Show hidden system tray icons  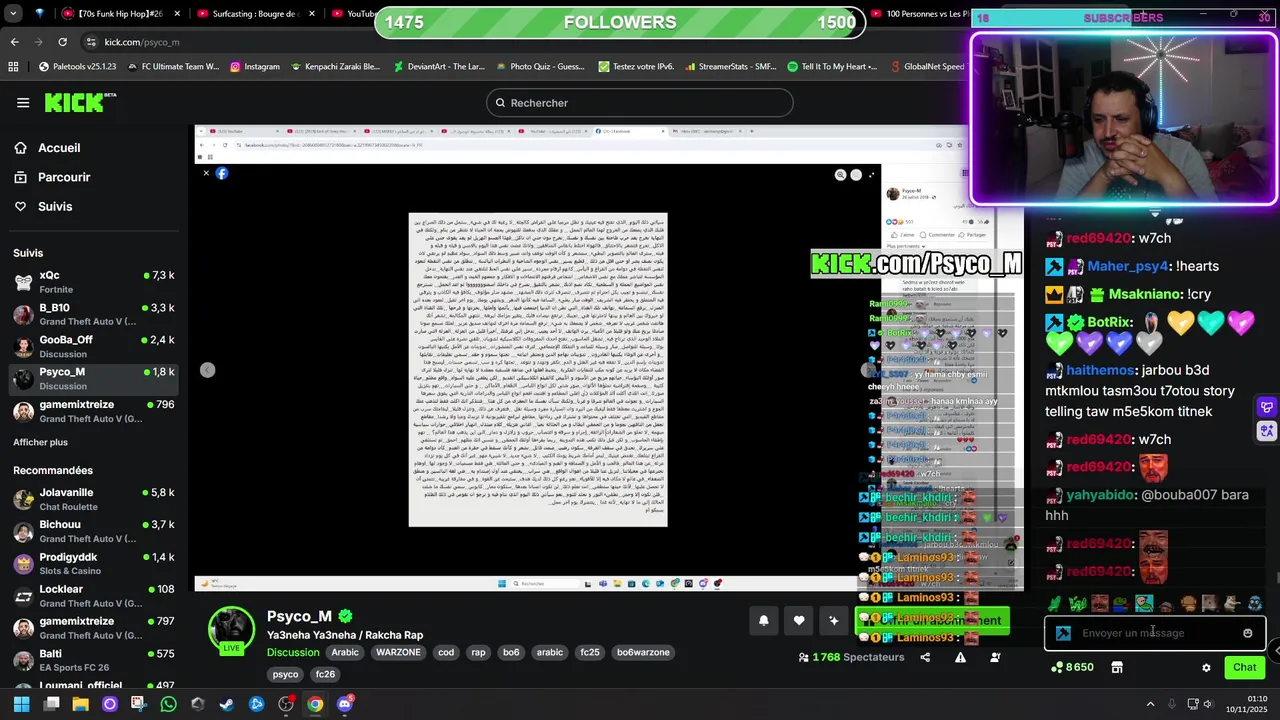pos(1150,704)
